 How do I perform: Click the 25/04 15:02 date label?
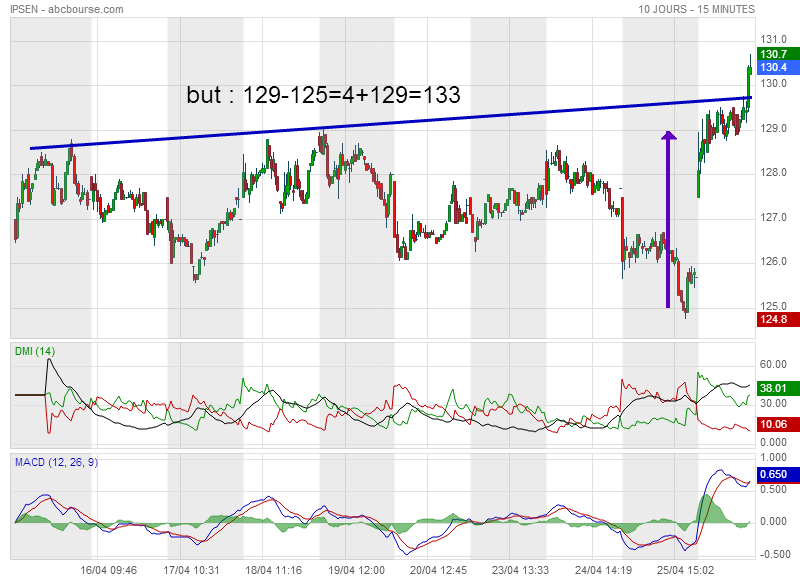[x=685, y=570]
